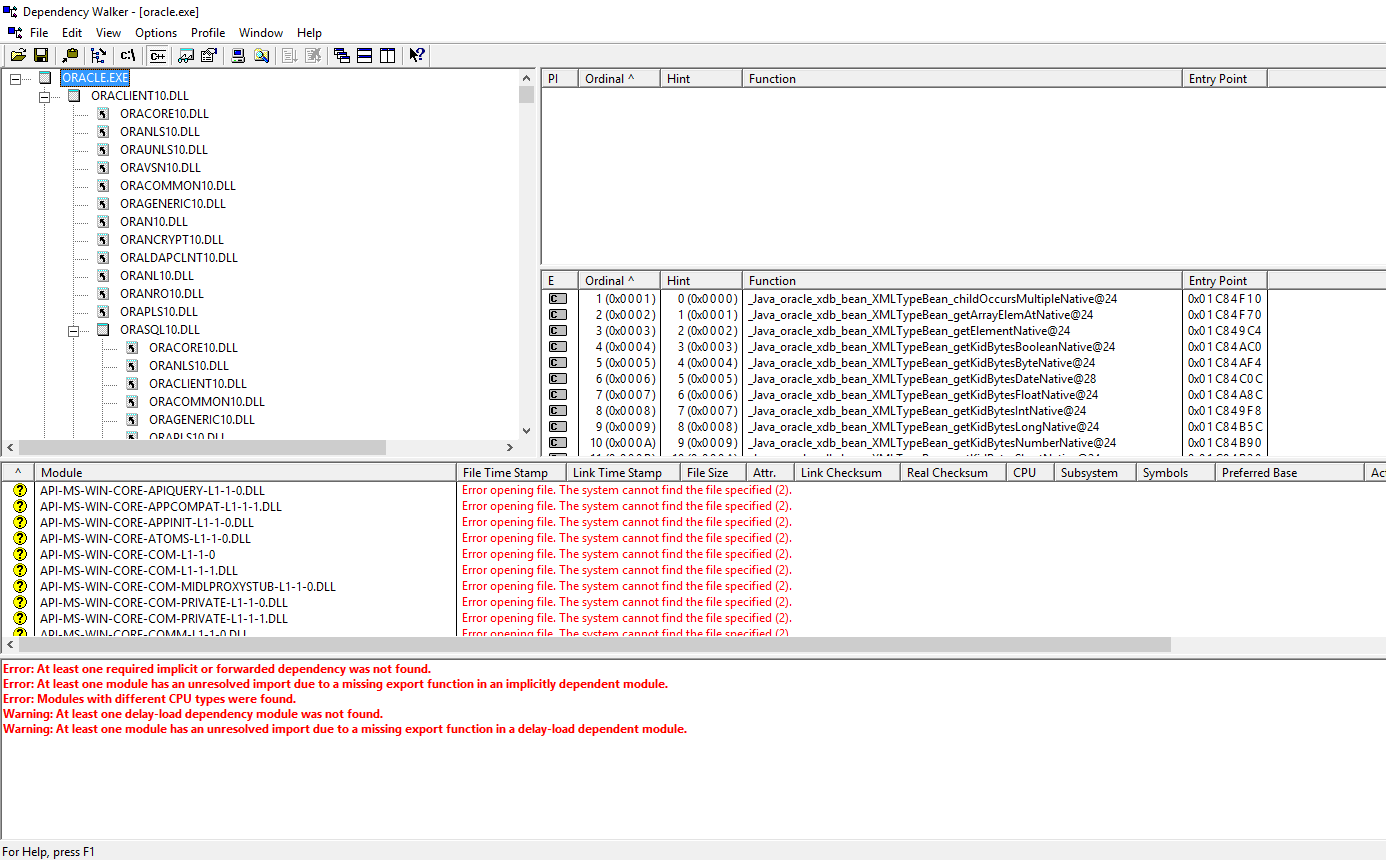Image resolution: width=1386 pixels, height=860 pixels.
Task: Click the Cascade windows icon
Action: [x=342, y=55]
